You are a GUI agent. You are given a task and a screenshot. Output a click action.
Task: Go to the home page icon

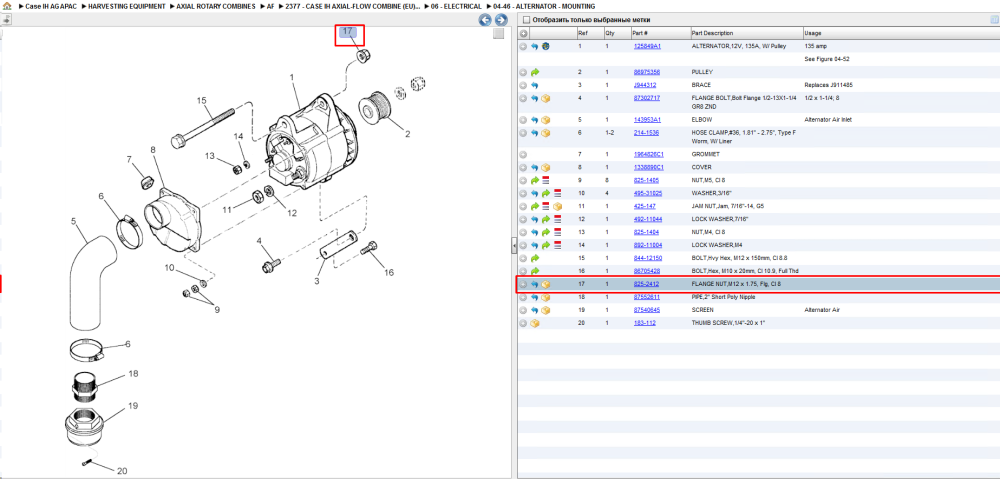(x=7, y=6)
